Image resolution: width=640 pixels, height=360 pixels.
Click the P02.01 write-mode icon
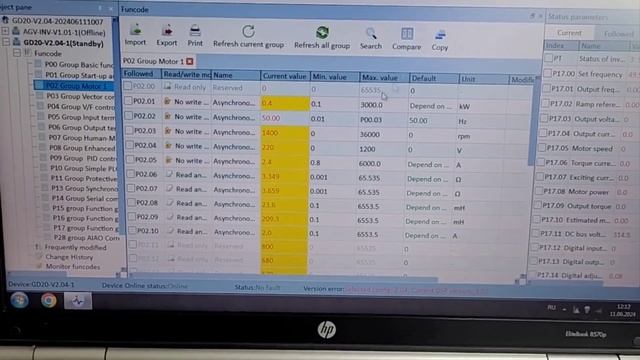(167, 102)
